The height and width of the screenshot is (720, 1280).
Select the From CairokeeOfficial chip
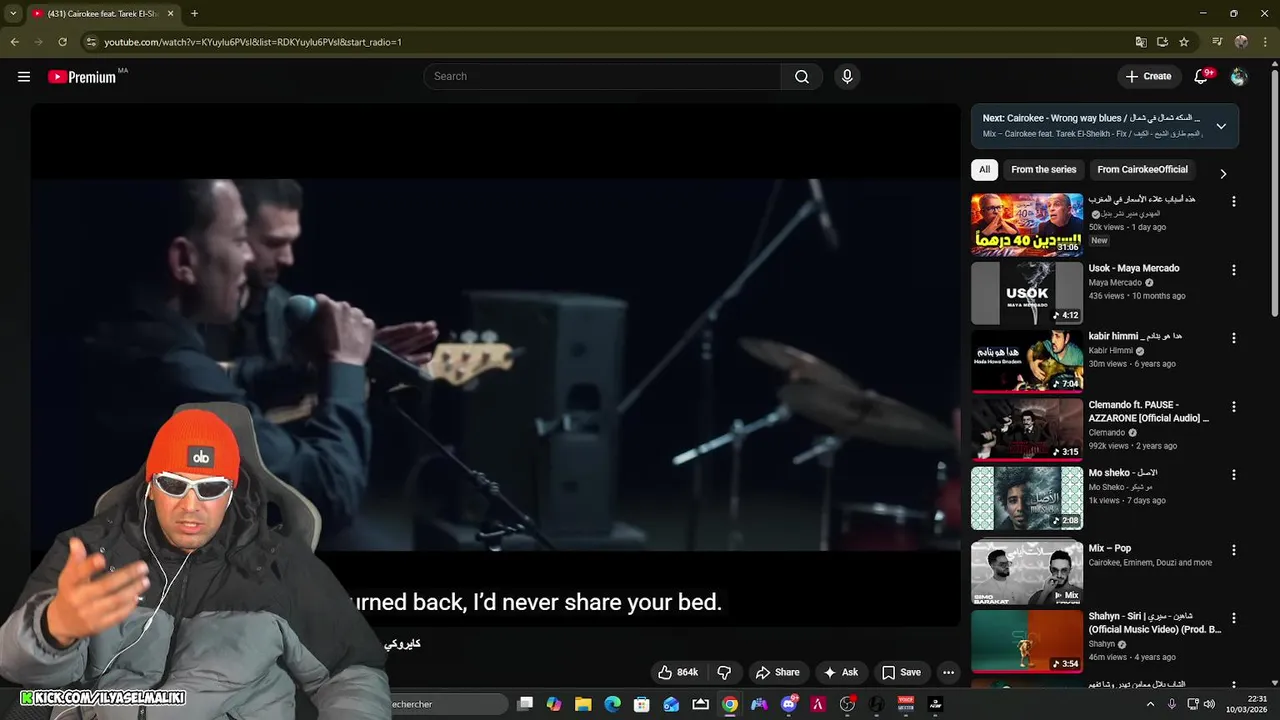1142,170
